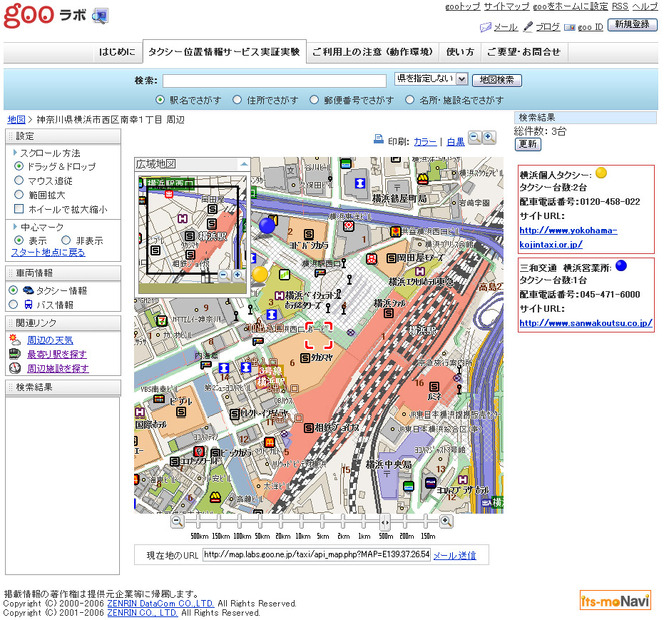Viewport: 664px width, 620px height.
Task: Click the 150m tick on scale slider
Action: tap(426, 523)
